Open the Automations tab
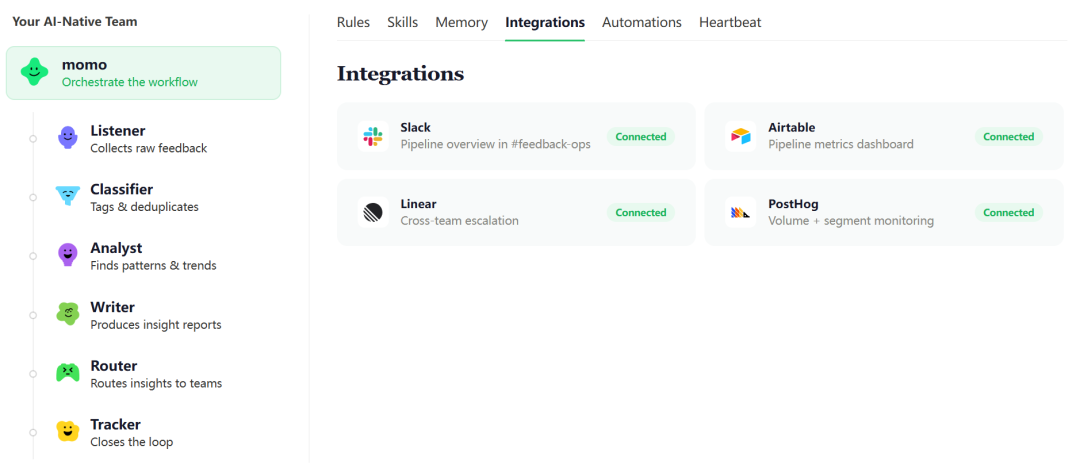Viewport: 1080px width, 476px height. coord(642,22)
